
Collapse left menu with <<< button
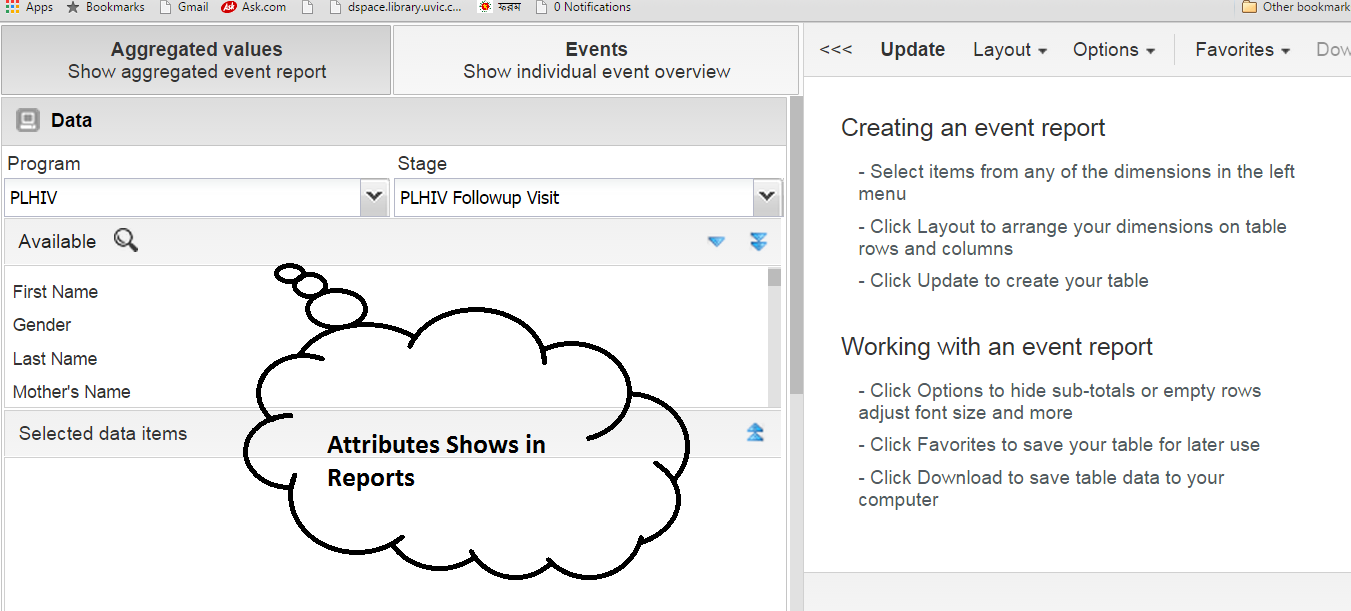(836, 49)
